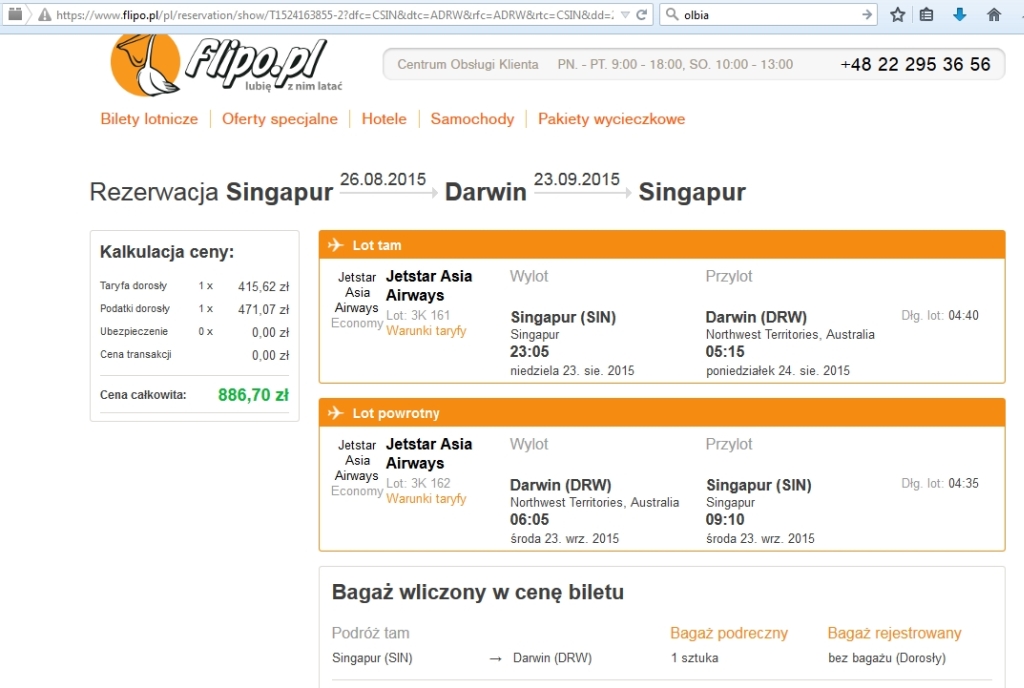
Task: Click bez bagażu (Dorosły) text
Action: [x=887, y=658]
